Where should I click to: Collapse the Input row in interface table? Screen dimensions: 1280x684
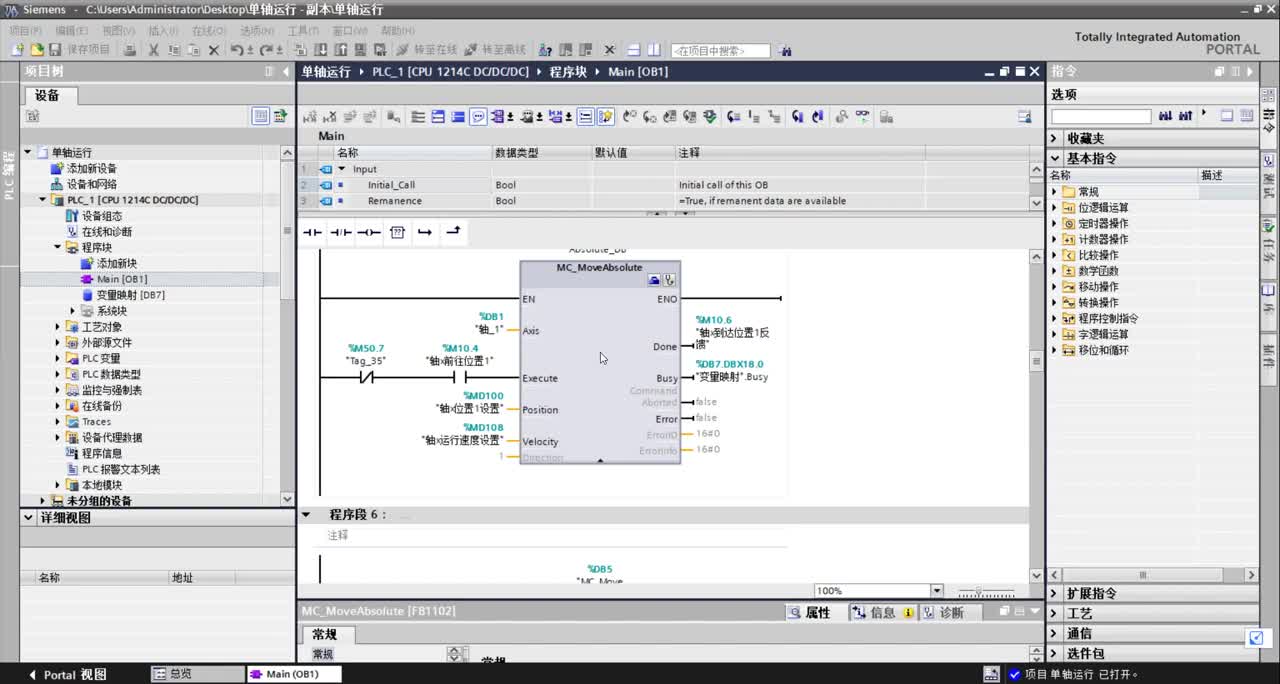click(341, 169)
